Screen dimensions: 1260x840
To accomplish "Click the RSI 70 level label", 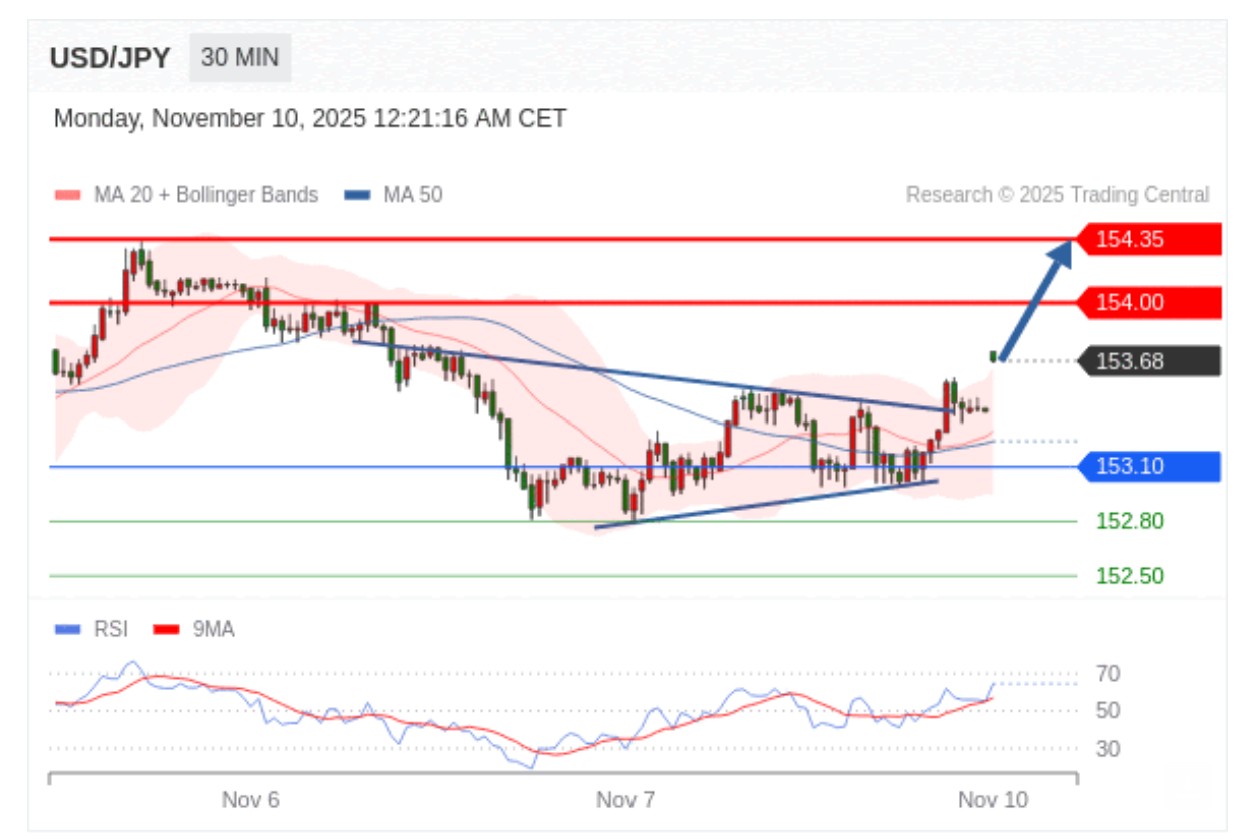I will click(1107, 674).
